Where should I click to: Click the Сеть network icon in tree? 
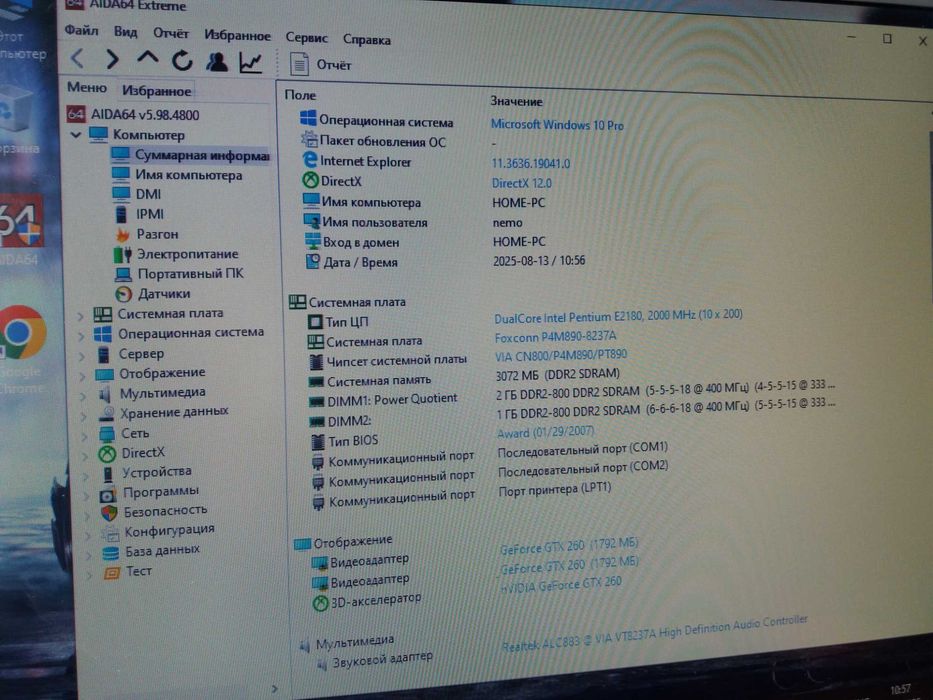coord(107,434)
